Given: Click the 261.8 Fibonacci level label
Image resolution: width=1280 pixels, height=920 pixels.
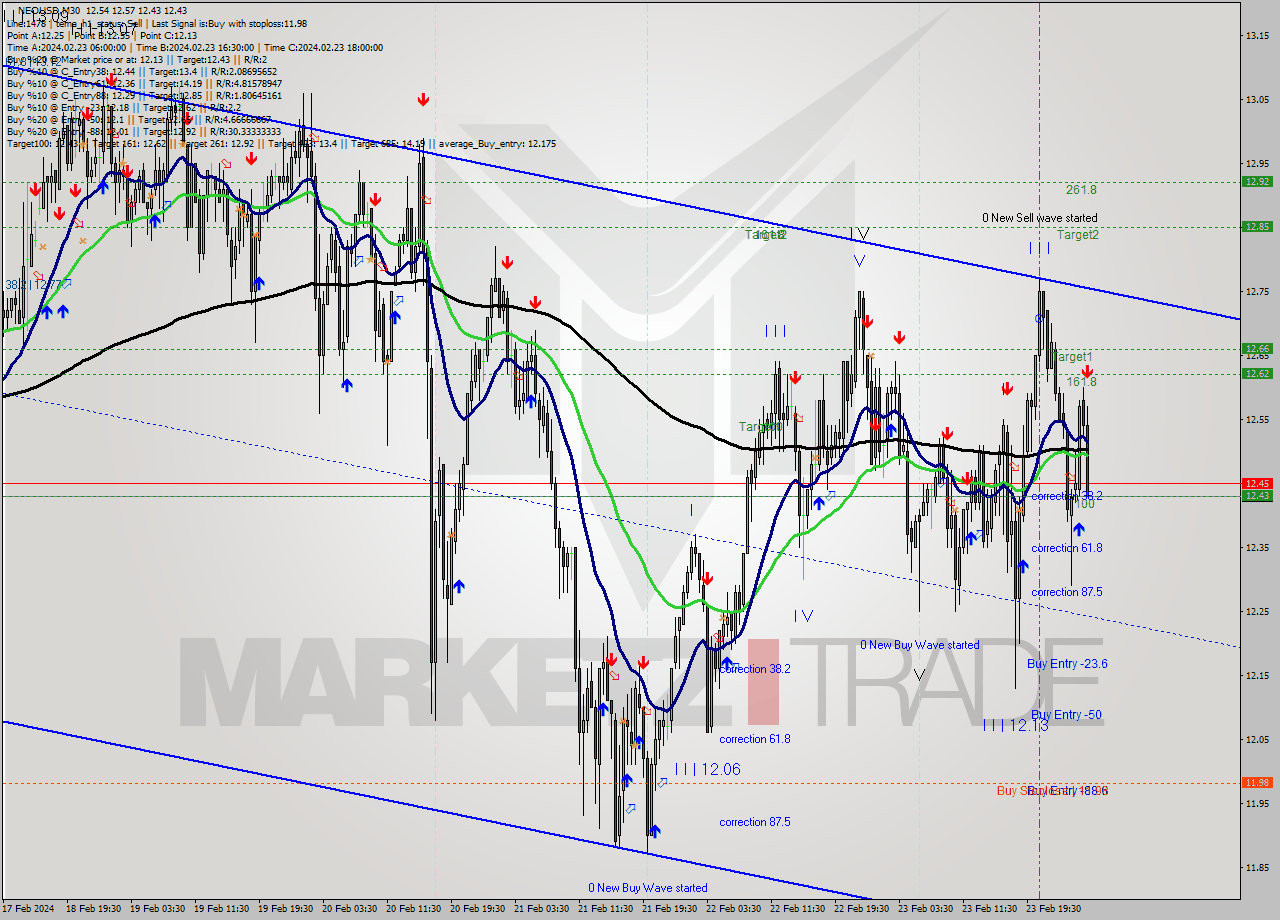Looking at the screenshot, I should click(1081, 189).
